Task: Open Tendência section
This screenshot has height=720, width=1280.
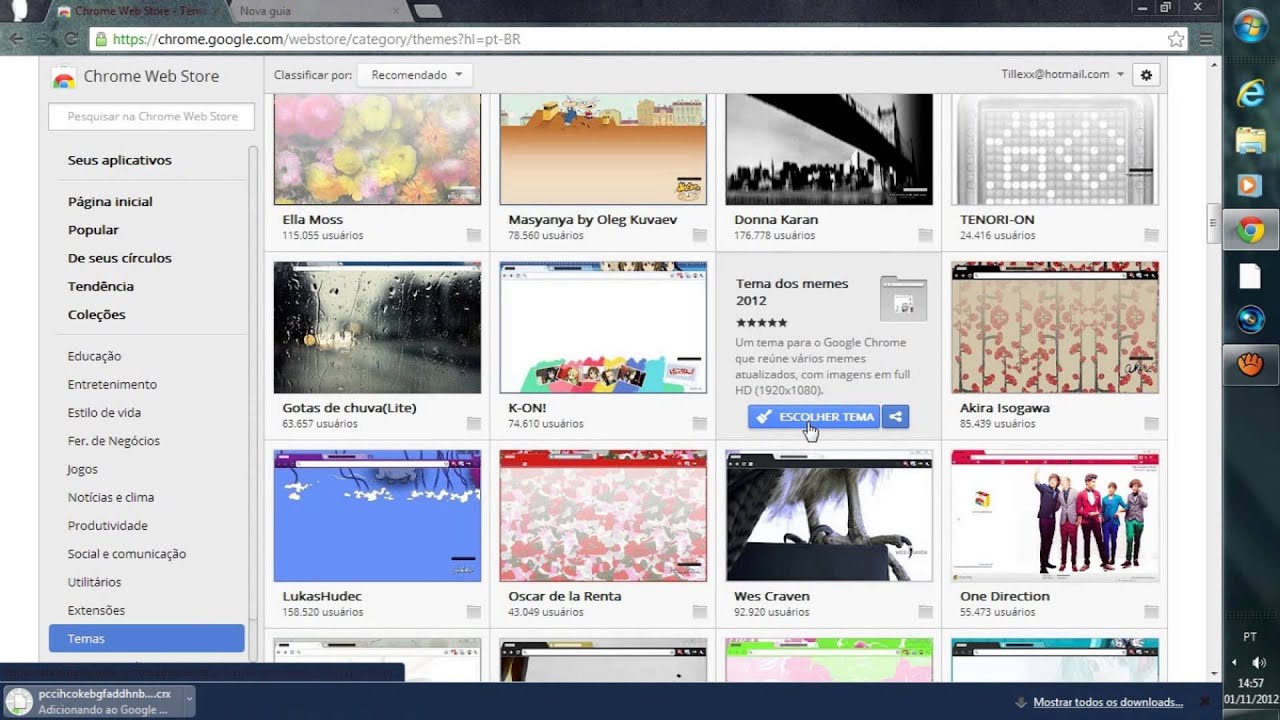Action: click(101, 286)
